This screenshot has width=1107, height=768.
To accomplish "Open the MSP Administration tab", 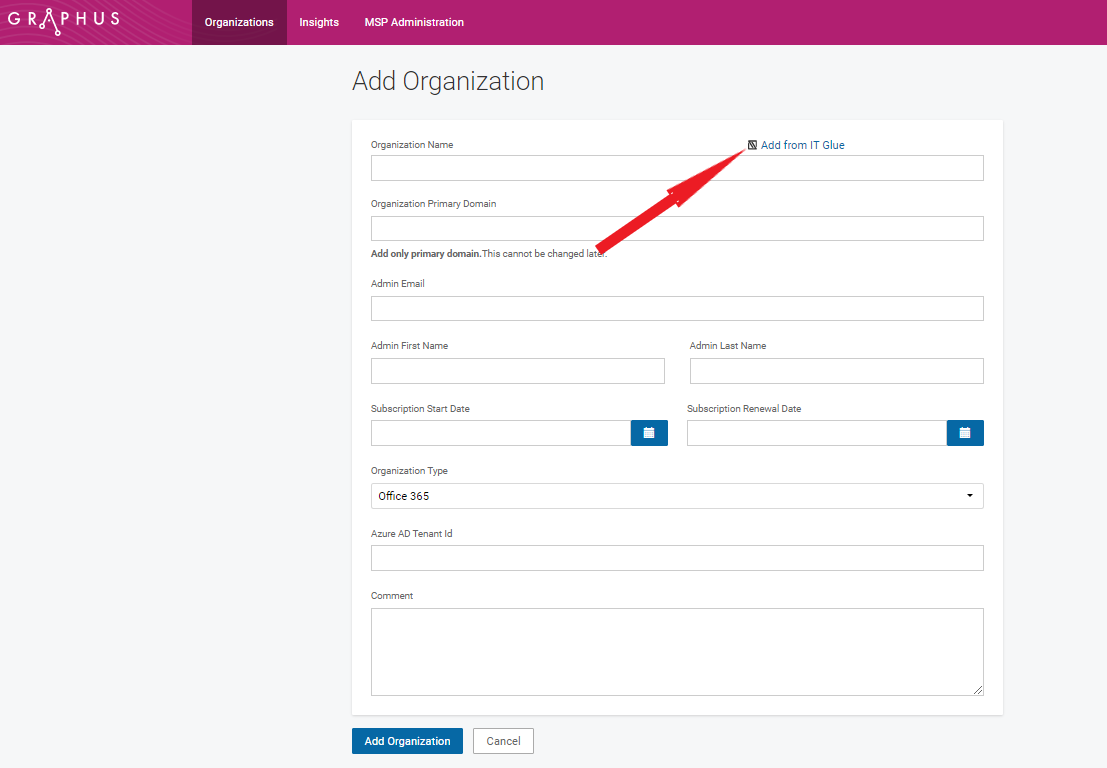I will (x=414, y=23).
